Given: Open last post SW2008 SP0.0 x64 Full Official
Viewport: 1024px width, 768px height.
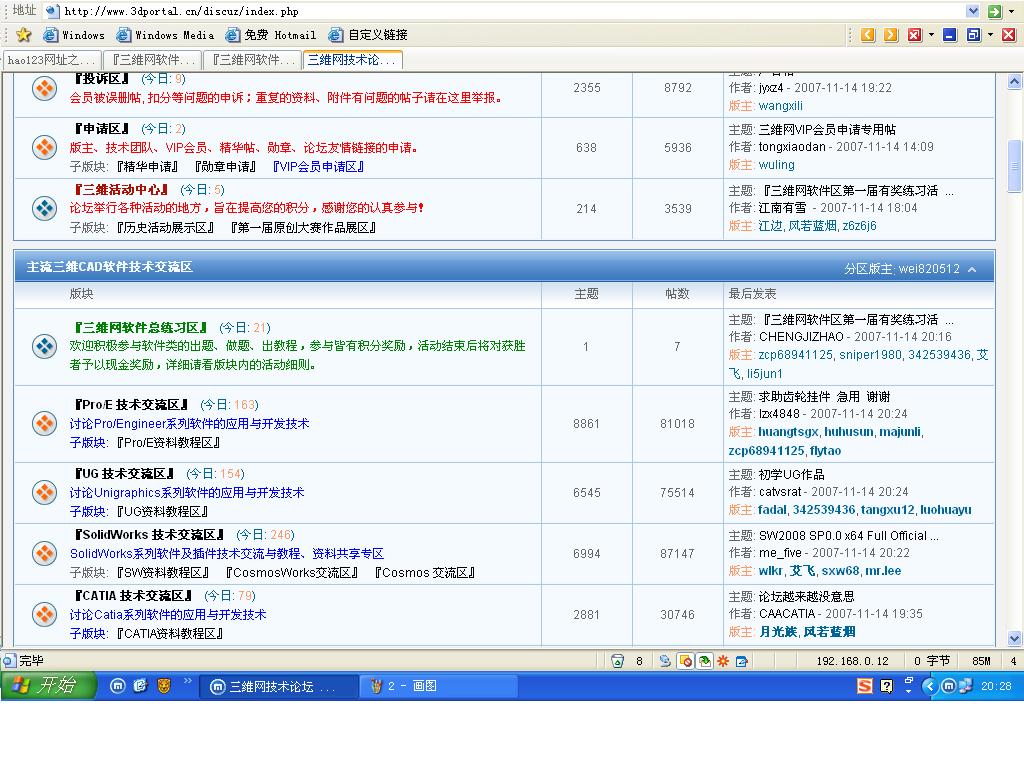Looking at the screenshot, I should coord(848,536).
